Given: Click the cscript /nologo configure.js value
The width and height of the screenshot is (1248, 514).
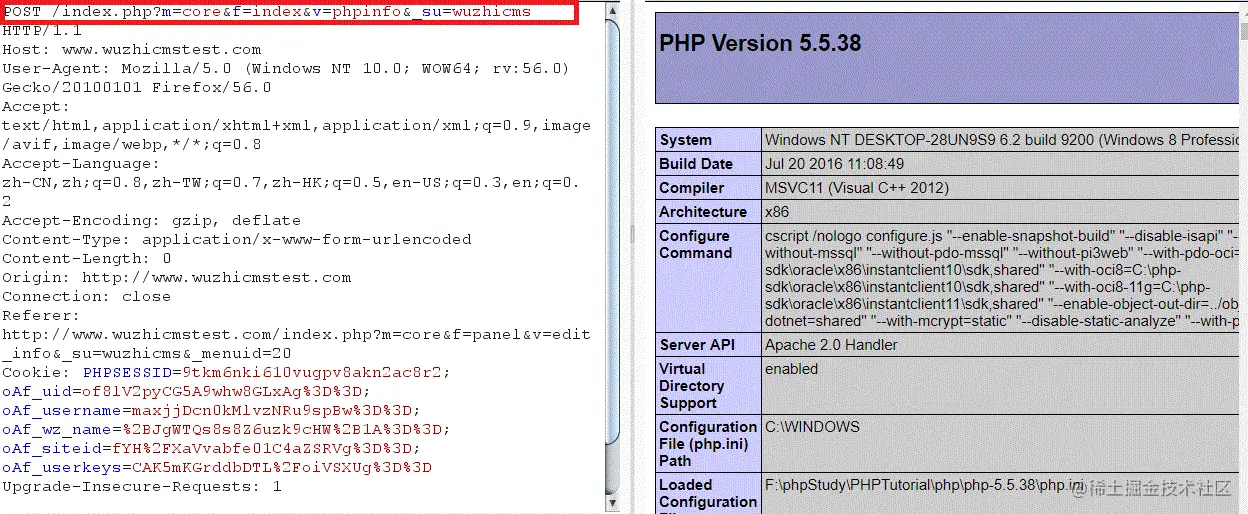Looking at the screenshot, I should tap(1003, 278).
